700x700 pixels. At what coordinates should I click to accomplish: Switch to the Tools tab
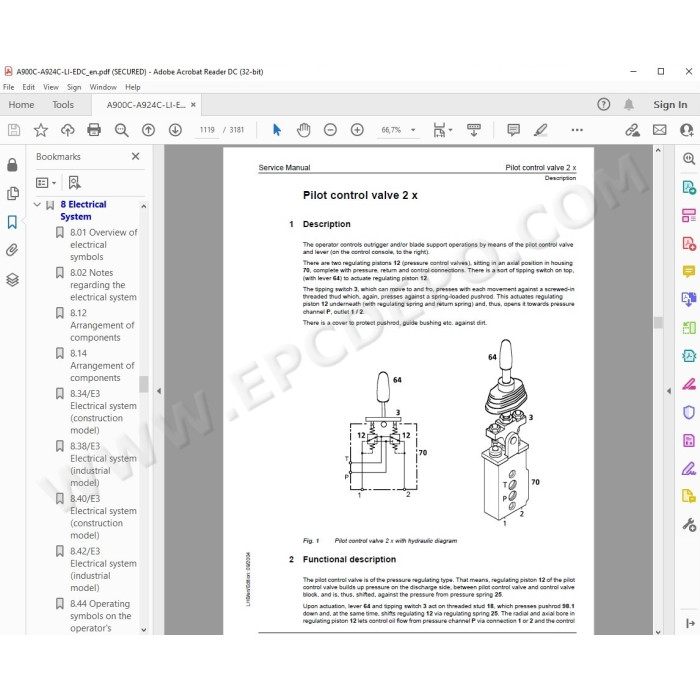[x=63, y=104]
